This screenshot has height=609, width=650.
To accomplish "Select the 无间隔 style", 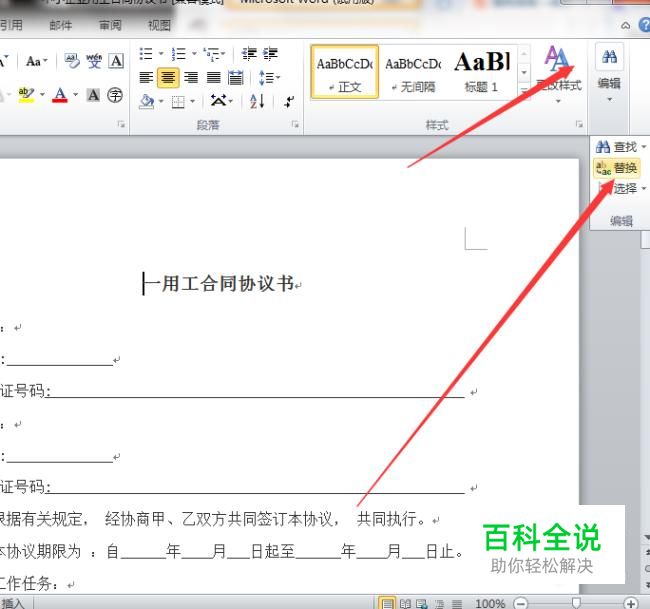I will coord(413,73).
